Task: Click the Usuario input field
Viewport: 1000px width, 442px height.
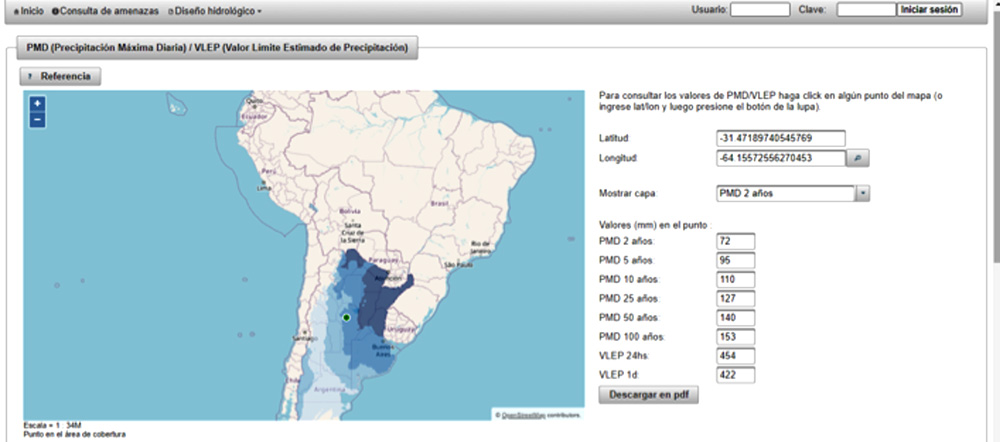Action: [760, 10]
